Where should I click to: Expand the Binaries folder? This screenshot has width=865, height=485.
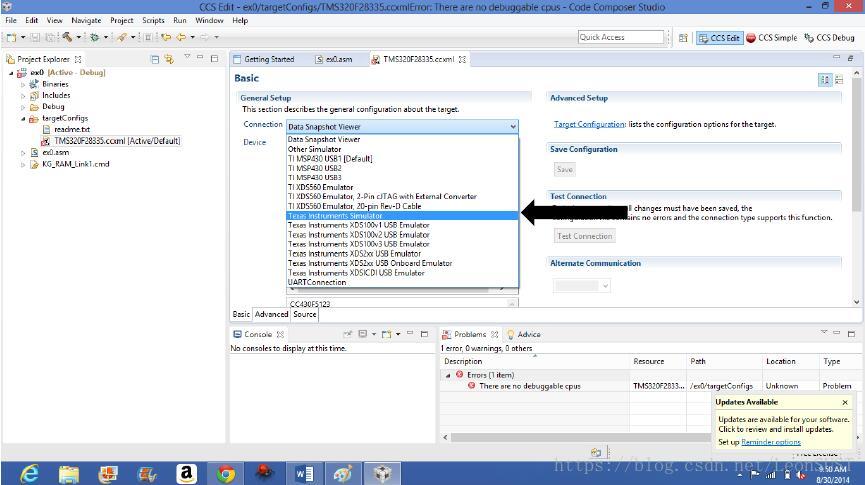coord(23,84)
